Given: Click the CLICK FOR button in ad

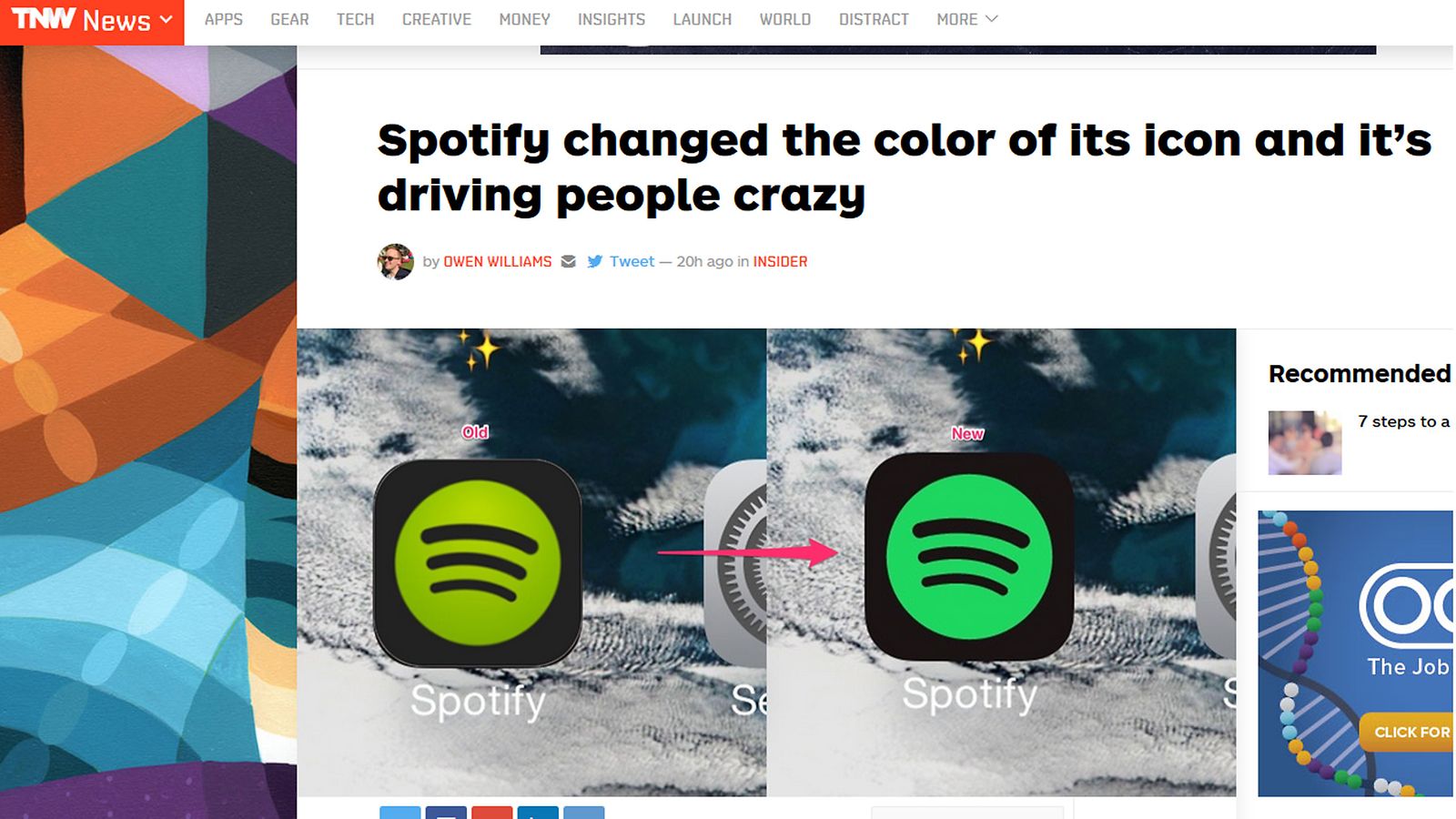Looking at the screenshot, I should [x=1408, y=732].
